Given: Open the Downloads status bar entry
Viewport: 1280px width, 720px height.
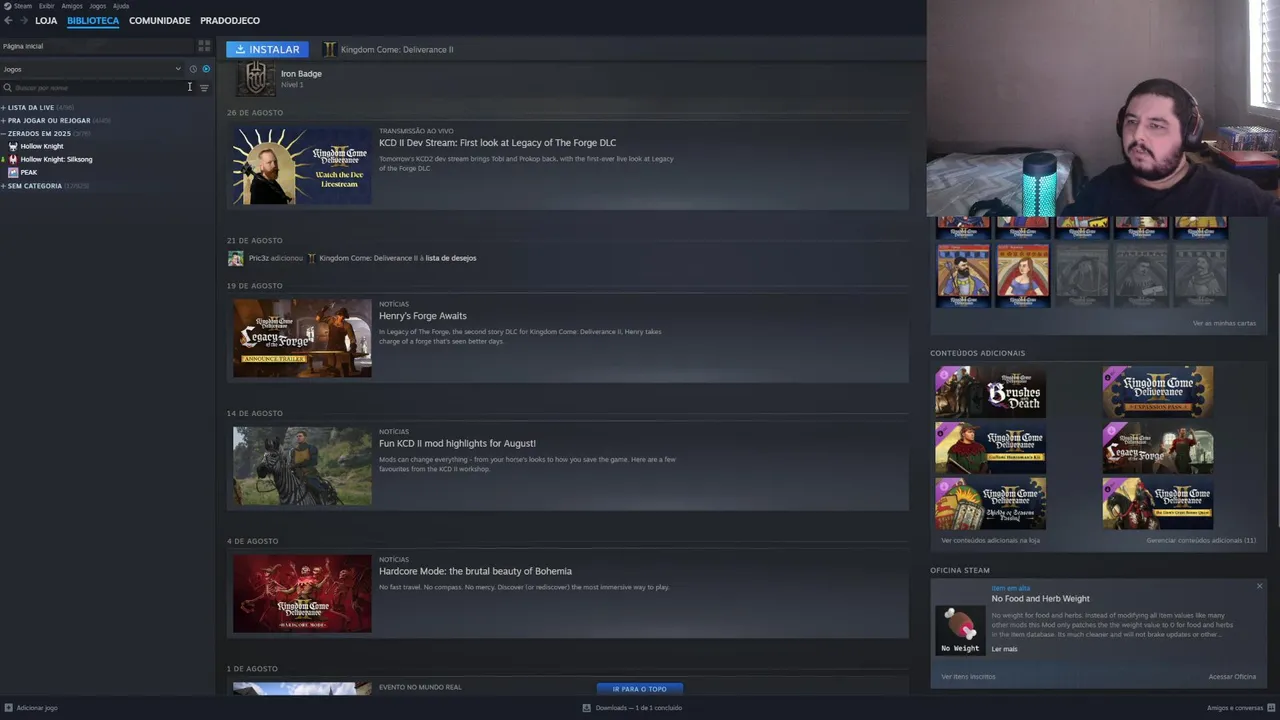Looking at the screenshot, I should pyautogui.click(x=632, y=708).
